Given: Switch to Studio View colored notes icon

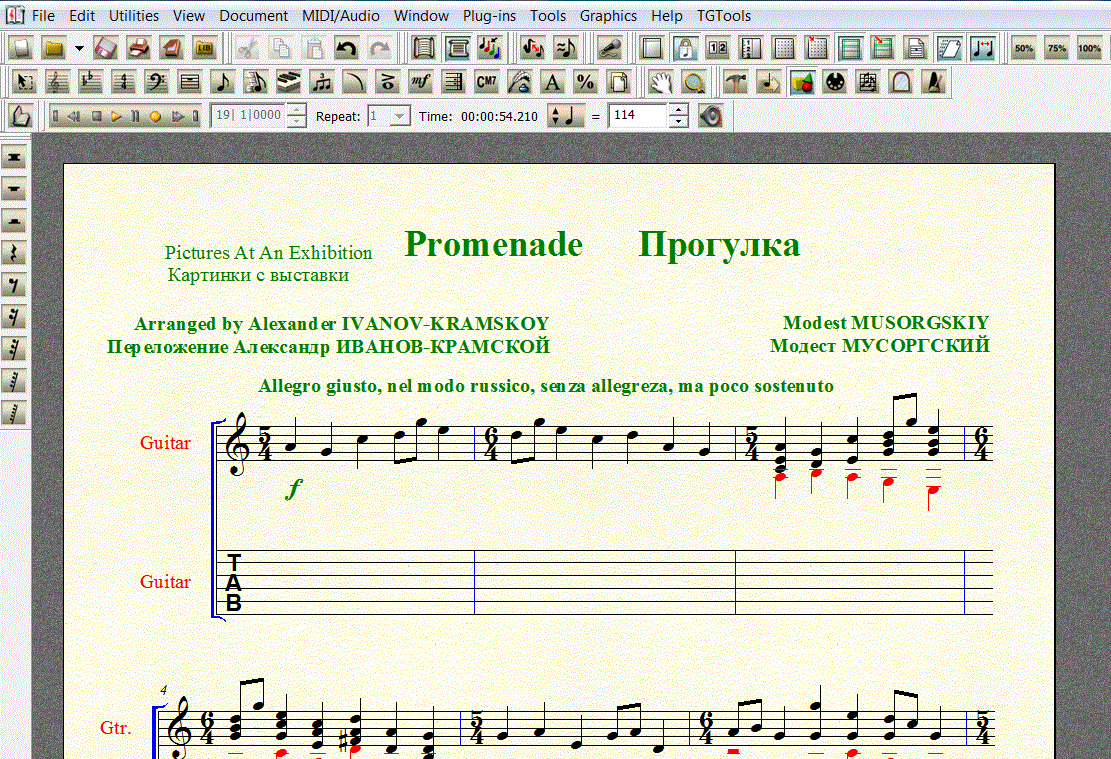Looking at the screenshot, I should pos(490,48).
